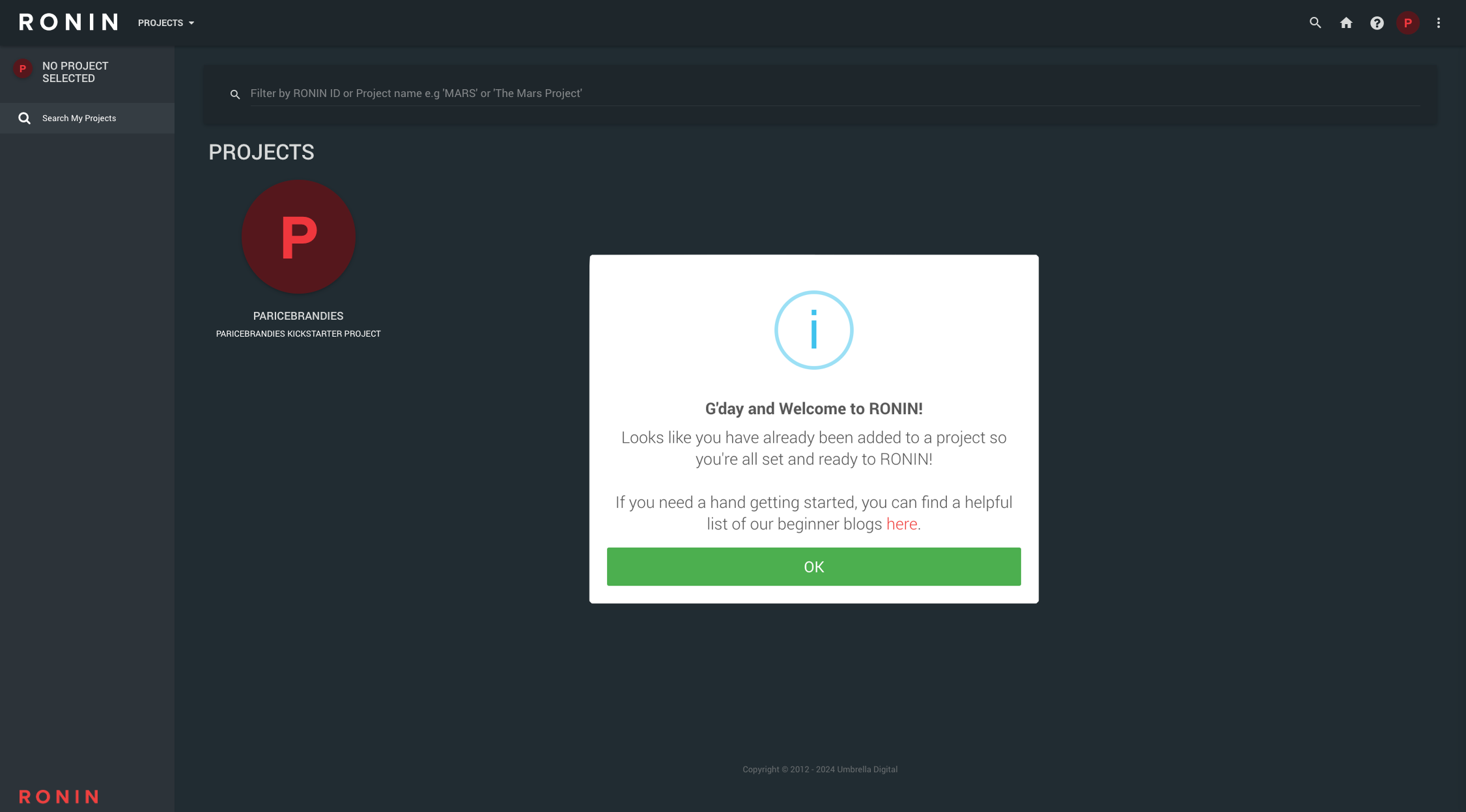This screenshot has height=812, width=1466.
Task: Click the PARICEBRANDIES project name text
Action: tap(298, 316)
